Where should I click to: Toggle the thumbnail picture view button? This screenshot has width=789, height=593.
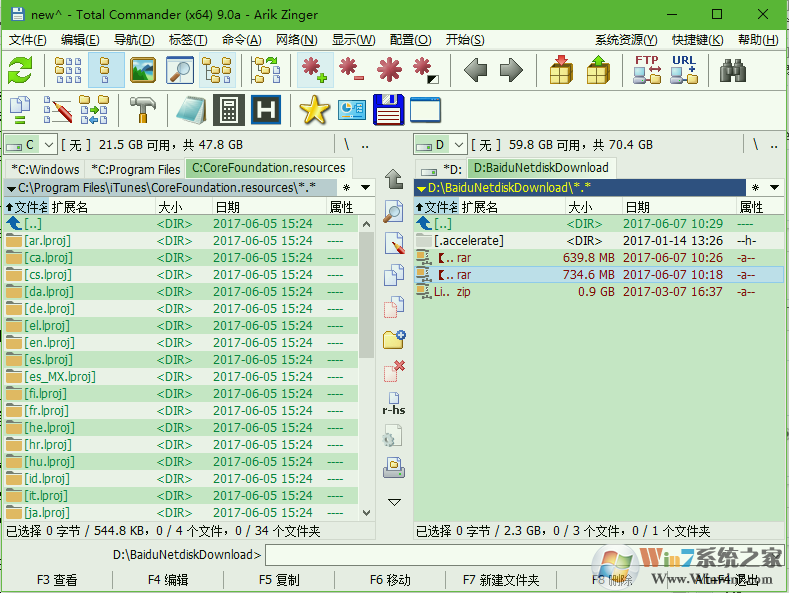[143, 70]
